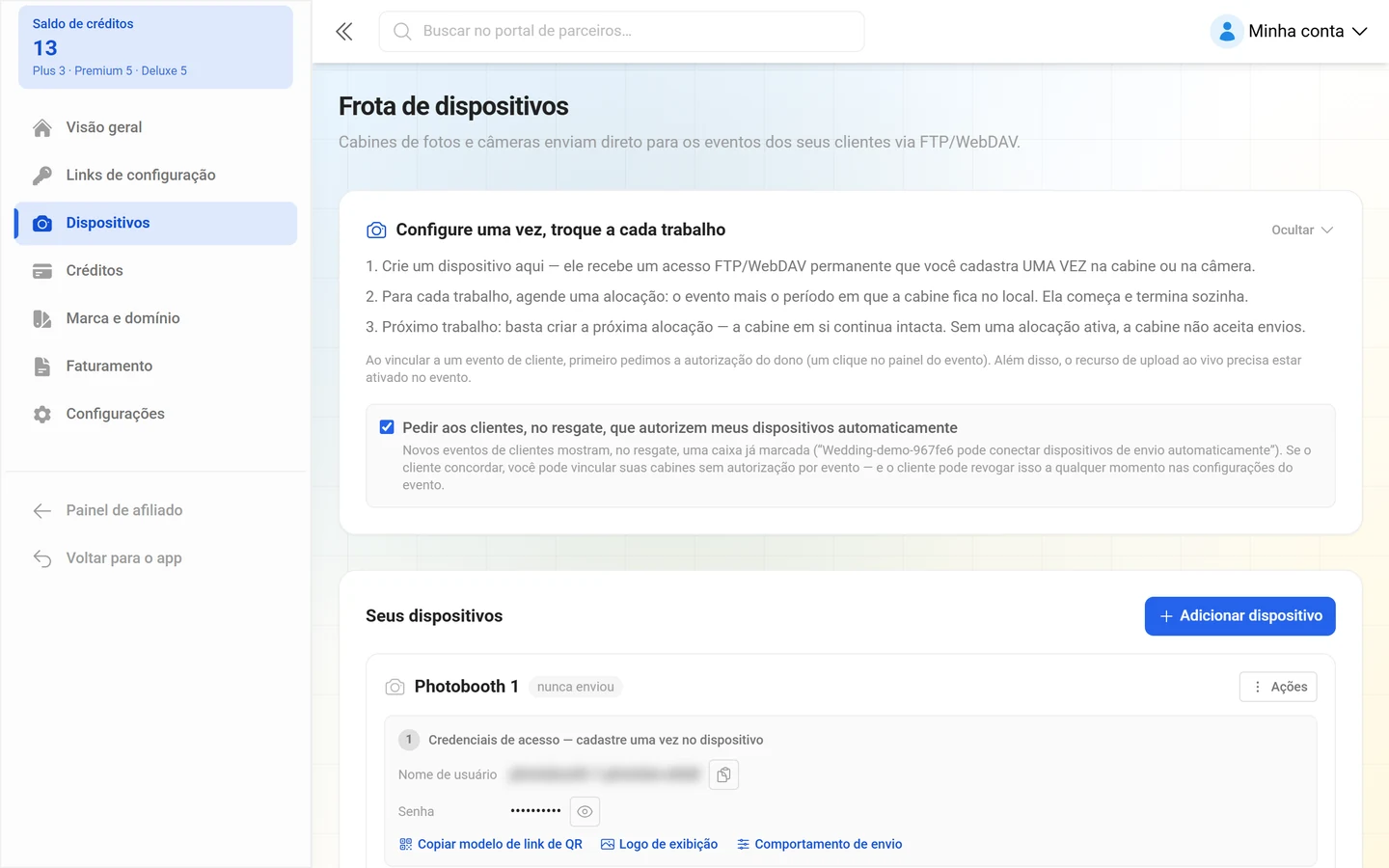
Task: Click the return arrow icon beside Voltar para o app
Action: pos(42,558)
